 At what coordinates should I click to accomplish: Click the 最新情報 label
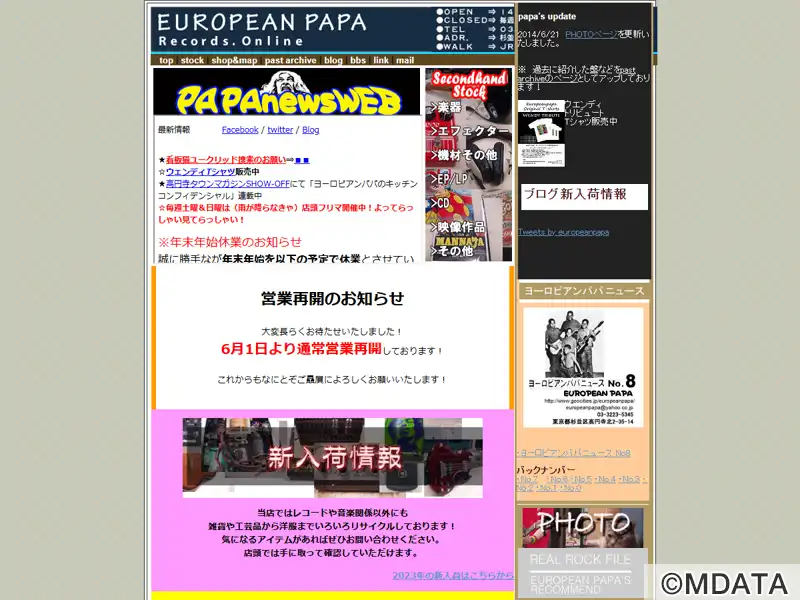pyautogui.click(x=174, y=130)
